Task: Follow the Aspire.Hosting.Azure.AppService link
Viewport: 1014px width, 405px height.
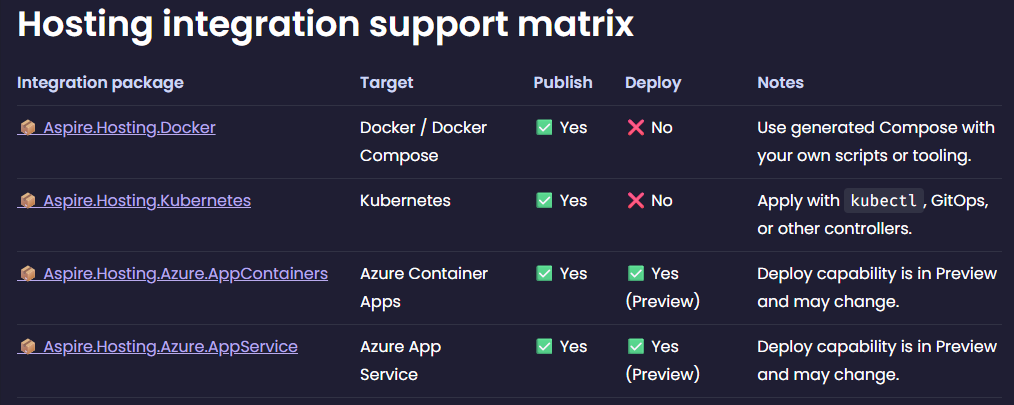Action: (170, 347)
